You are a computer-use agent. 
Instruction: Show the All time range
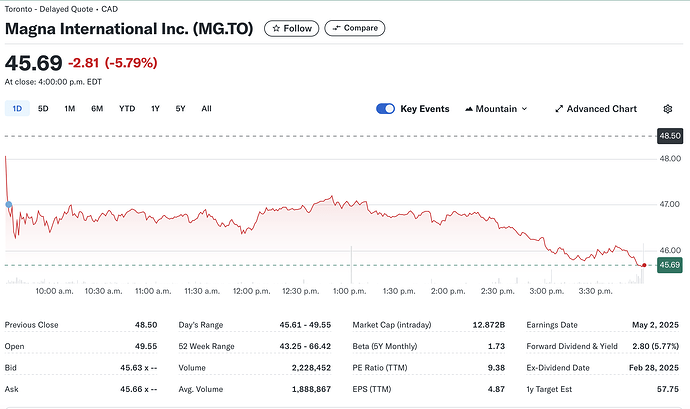pos(206,108)
